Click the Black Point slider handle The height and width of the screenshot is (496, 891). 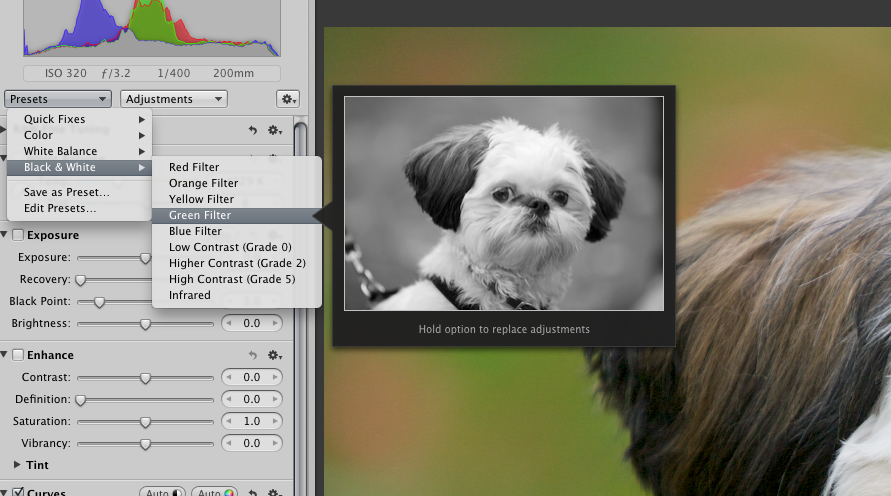pos(99,302)
